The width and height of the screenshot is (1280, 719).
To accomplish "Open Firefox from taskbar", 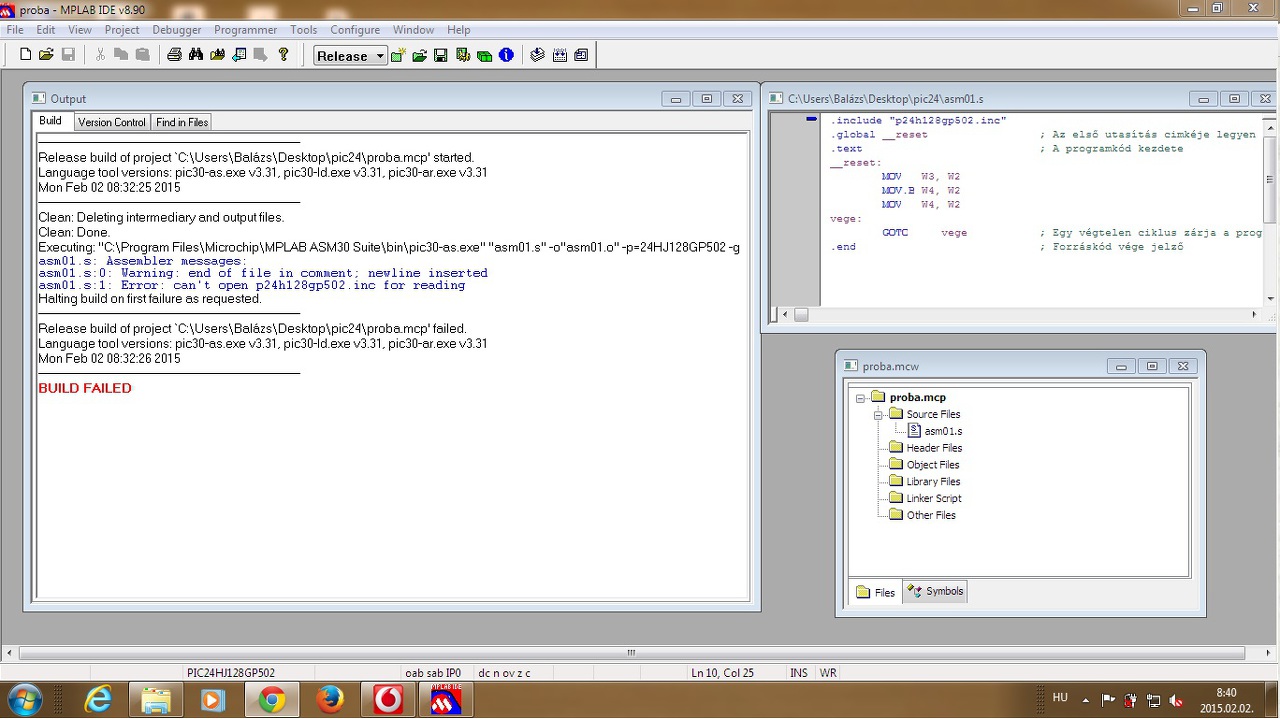I will pyautogui.click(x=330, y=699).
